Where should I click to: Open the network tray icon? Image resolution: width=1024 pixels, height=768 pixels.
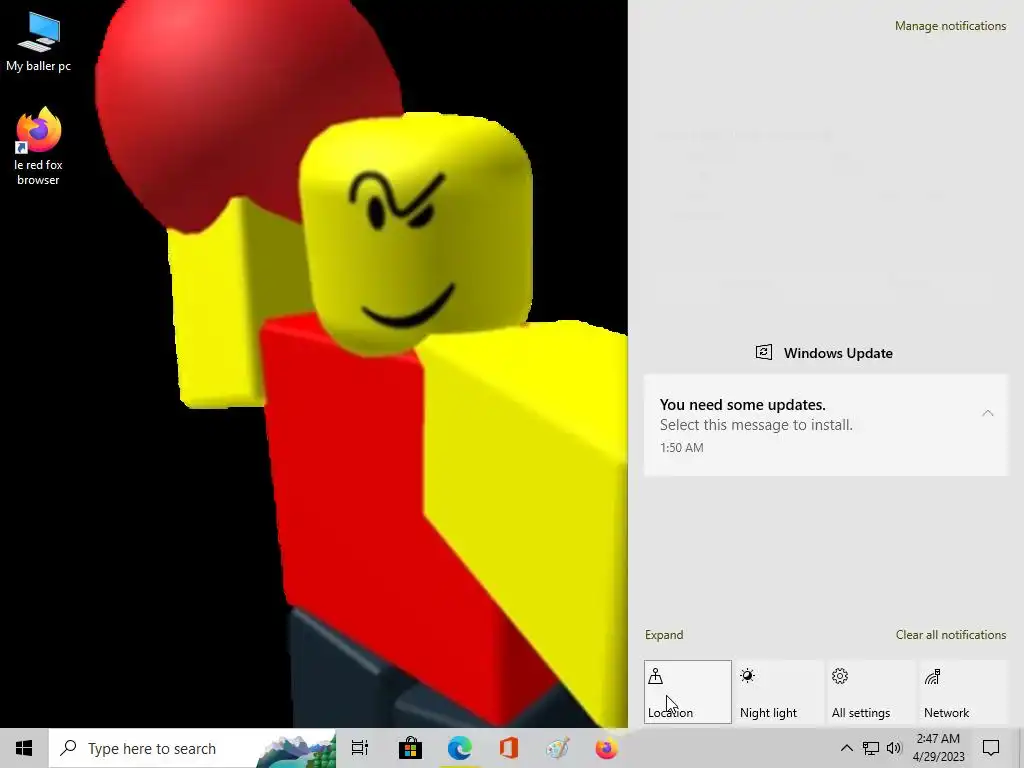pyautogui.click(x=871, y=748)
